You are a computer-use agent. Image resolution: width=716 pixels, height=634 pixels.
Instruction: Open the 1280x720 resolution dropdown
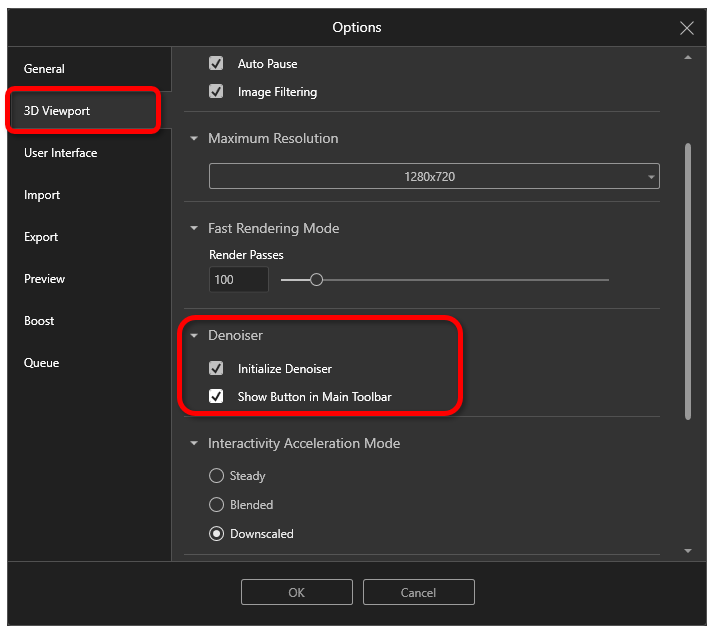tap(434, 176)
